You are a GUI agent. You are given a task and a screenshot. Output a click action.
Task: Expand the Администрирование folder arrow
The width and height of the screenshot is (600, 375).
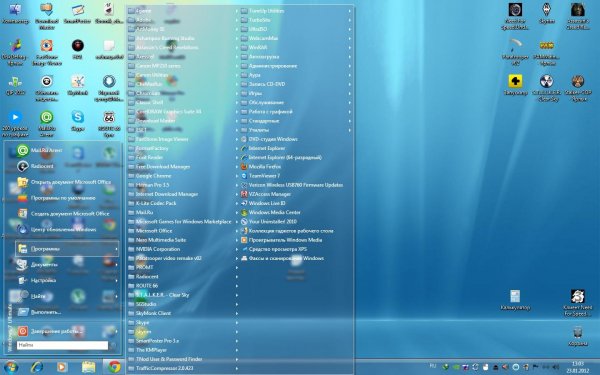[x=349, y=66]
